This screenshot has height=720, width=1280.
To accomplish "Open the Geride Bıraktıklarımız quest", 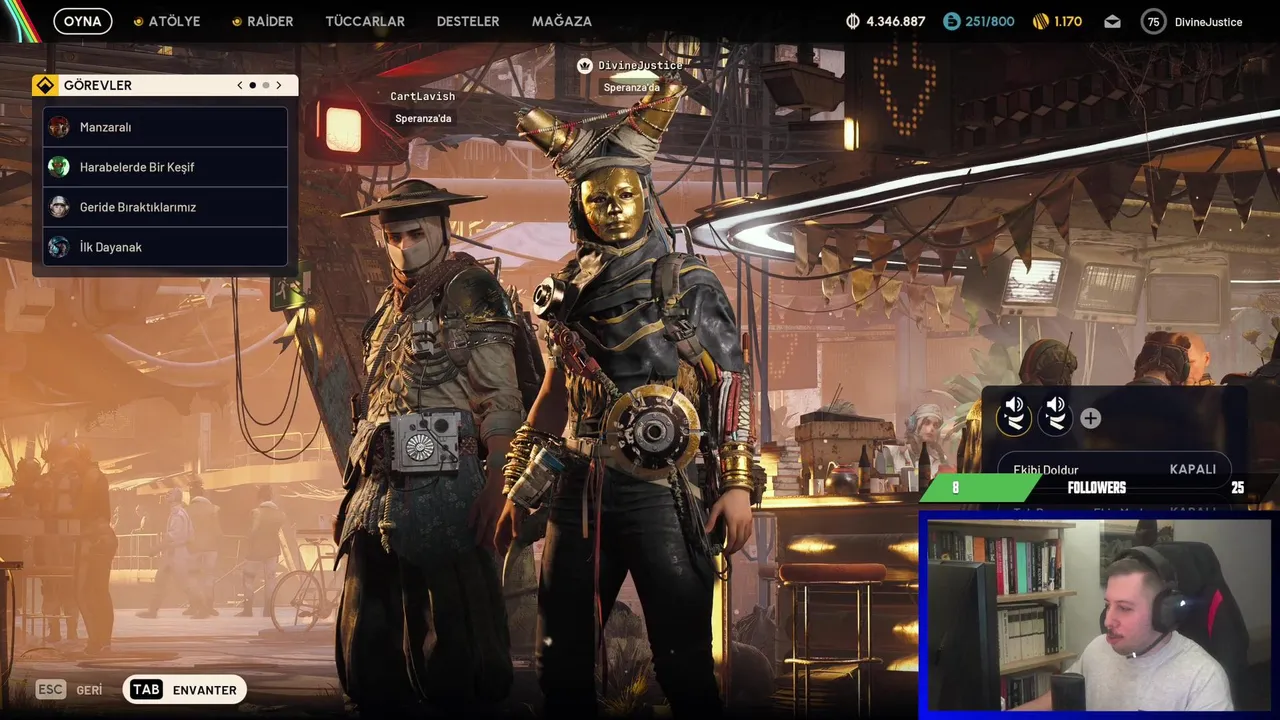I will (x=165, y=207).
